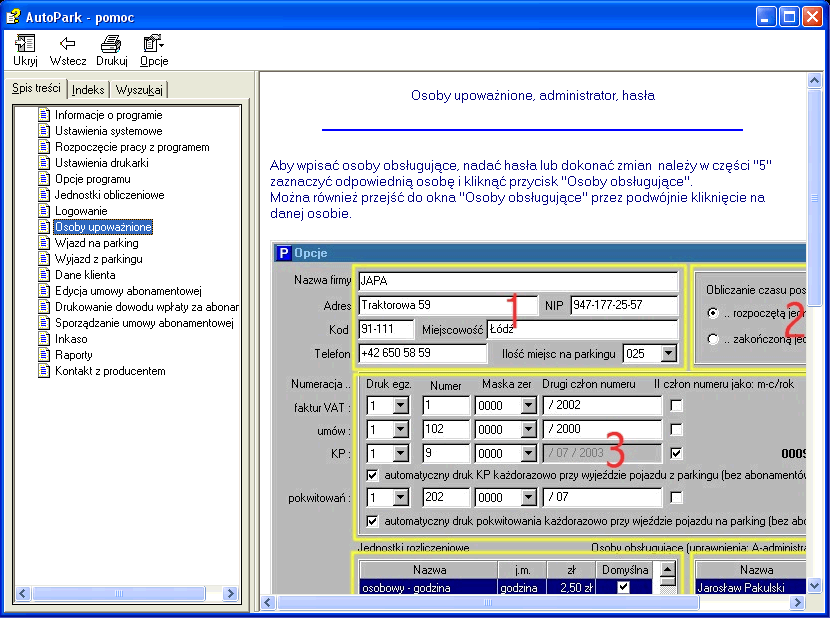The height and width of the screenshot is (618, 830).
Task: Toggle Domyślna checkbox for osobowy - godzina
Action: 624,587
